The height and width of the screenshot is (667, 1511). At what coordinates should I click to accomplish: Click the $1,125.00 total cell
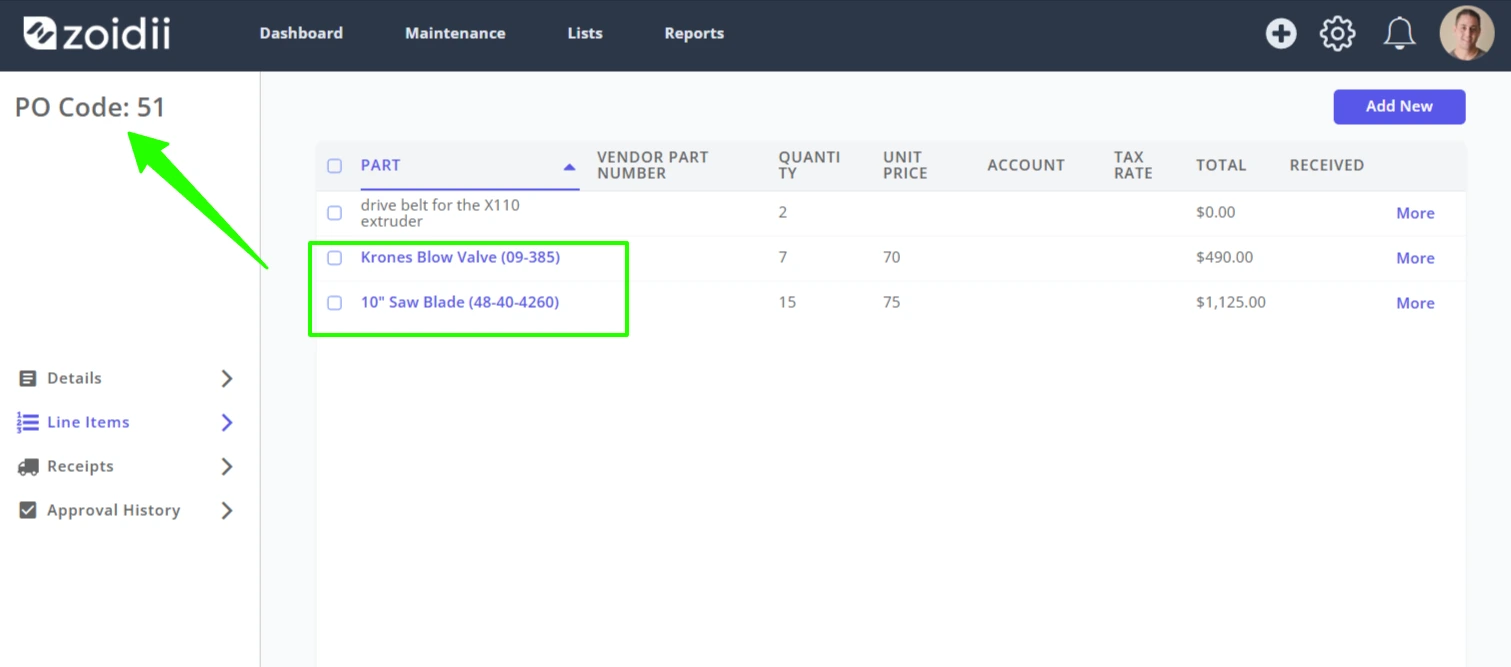tap(1231, 302)
